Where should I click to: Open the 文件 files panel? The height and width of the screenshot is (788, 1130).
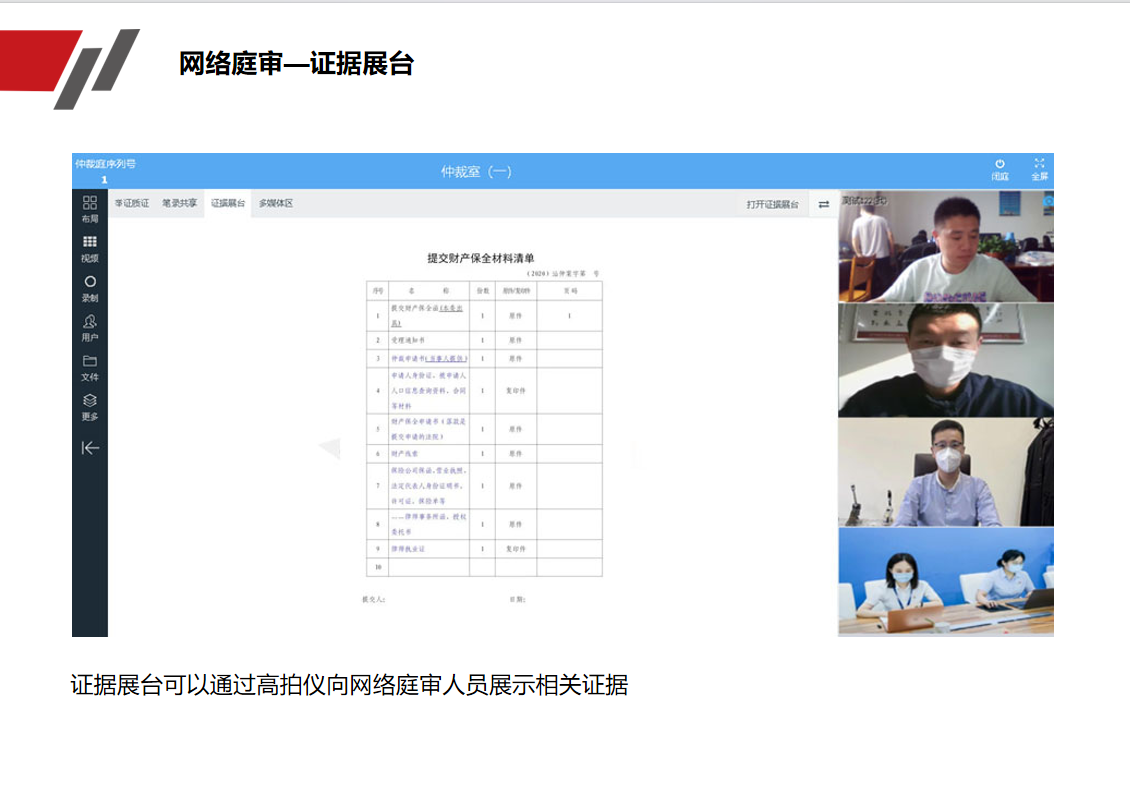click(x=89, y=368)
